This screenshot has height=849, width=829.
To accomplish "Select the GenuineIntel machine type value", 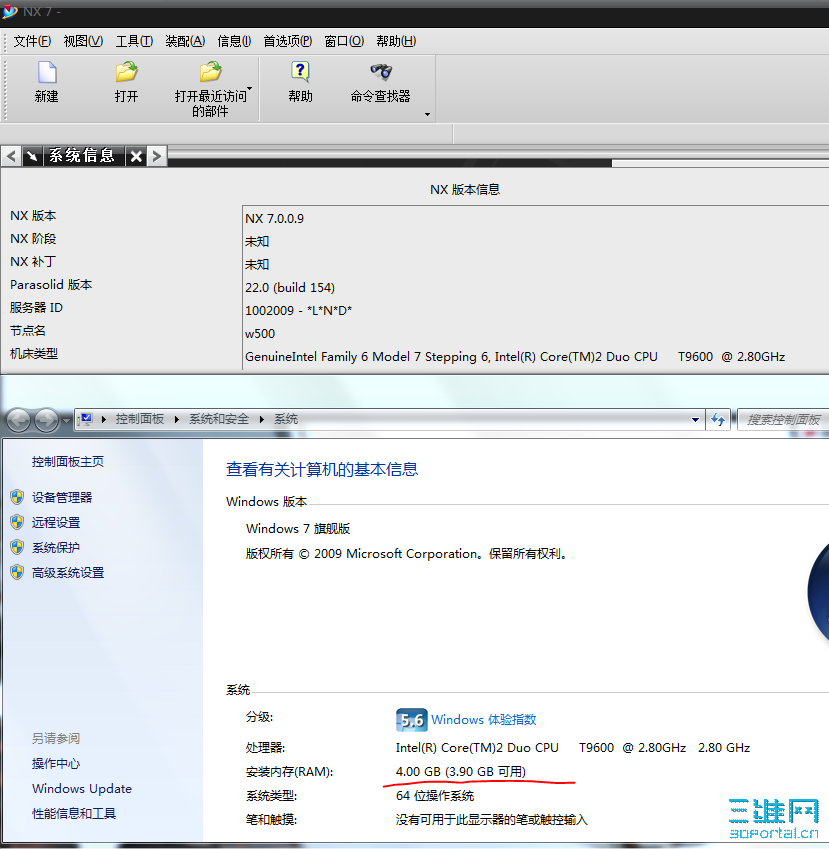I will 515,356.
